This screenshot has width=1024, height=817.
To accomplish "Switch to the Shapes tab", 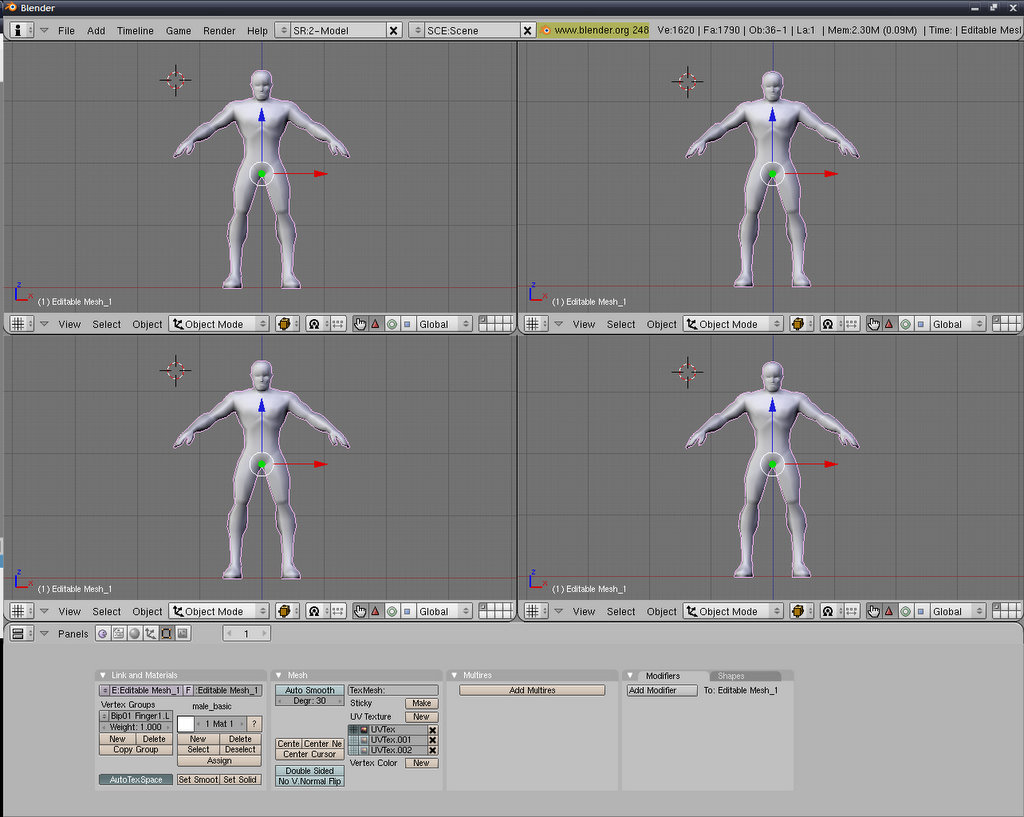I will click(731, 676).
